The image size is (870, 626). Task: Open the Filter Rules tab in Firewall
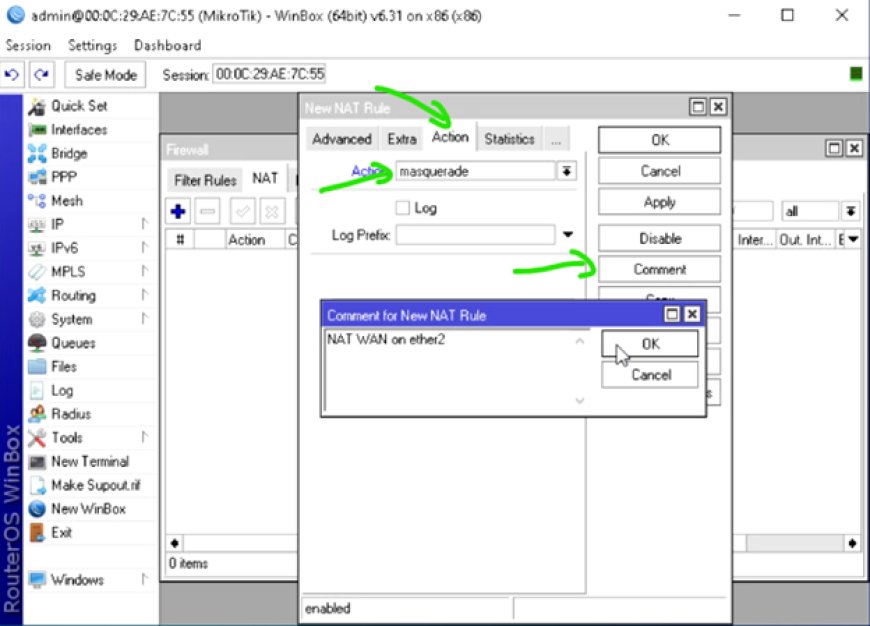coord(205,180)
